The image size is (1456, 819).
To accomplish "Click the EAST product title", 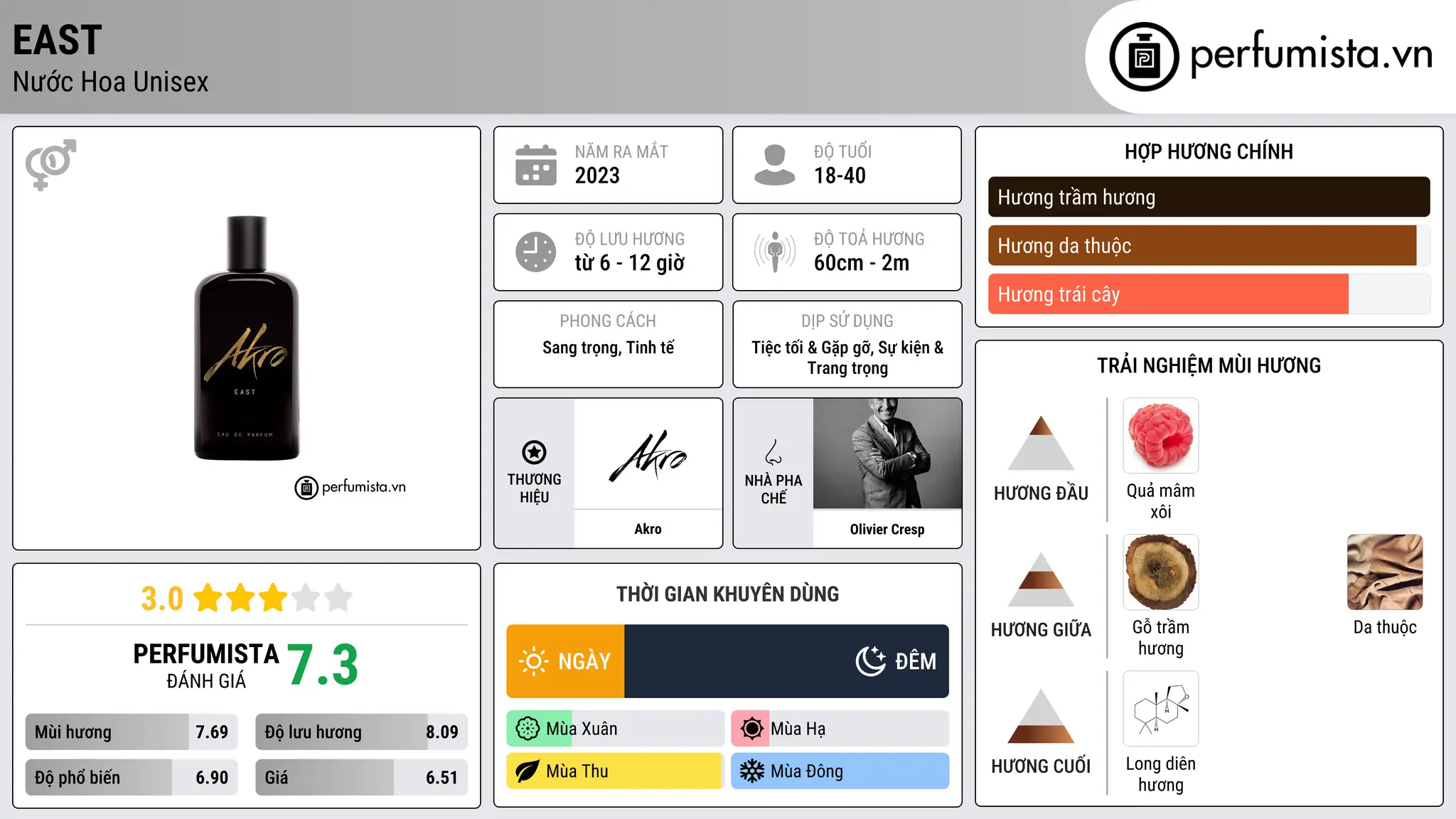I will [58, 40].
